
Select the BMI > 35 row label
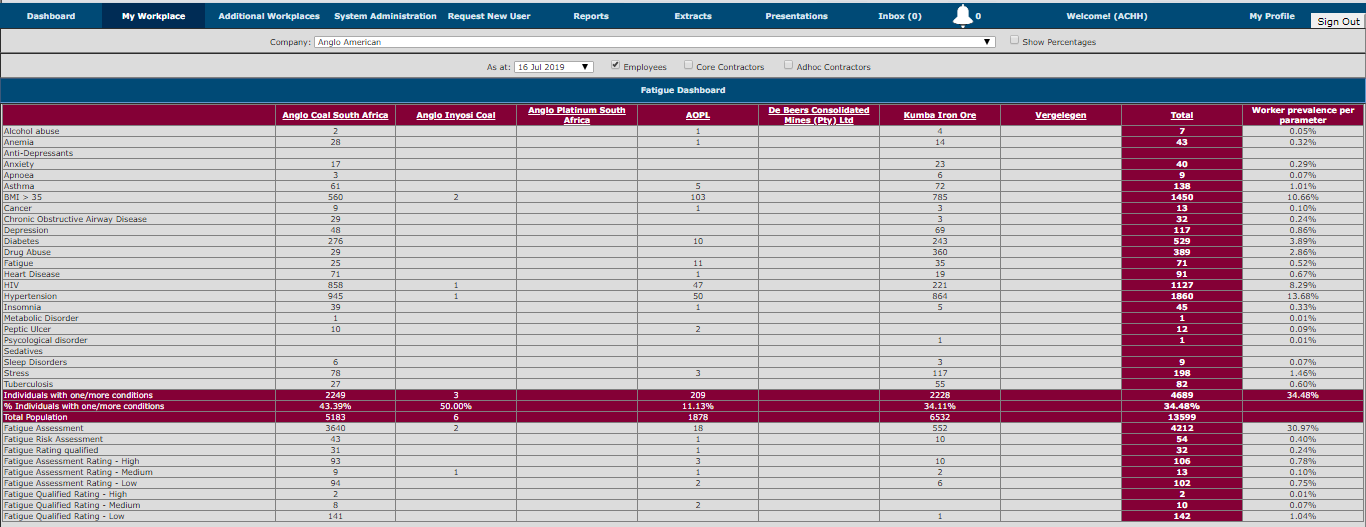pyautogui.click(x=23, y=197)
